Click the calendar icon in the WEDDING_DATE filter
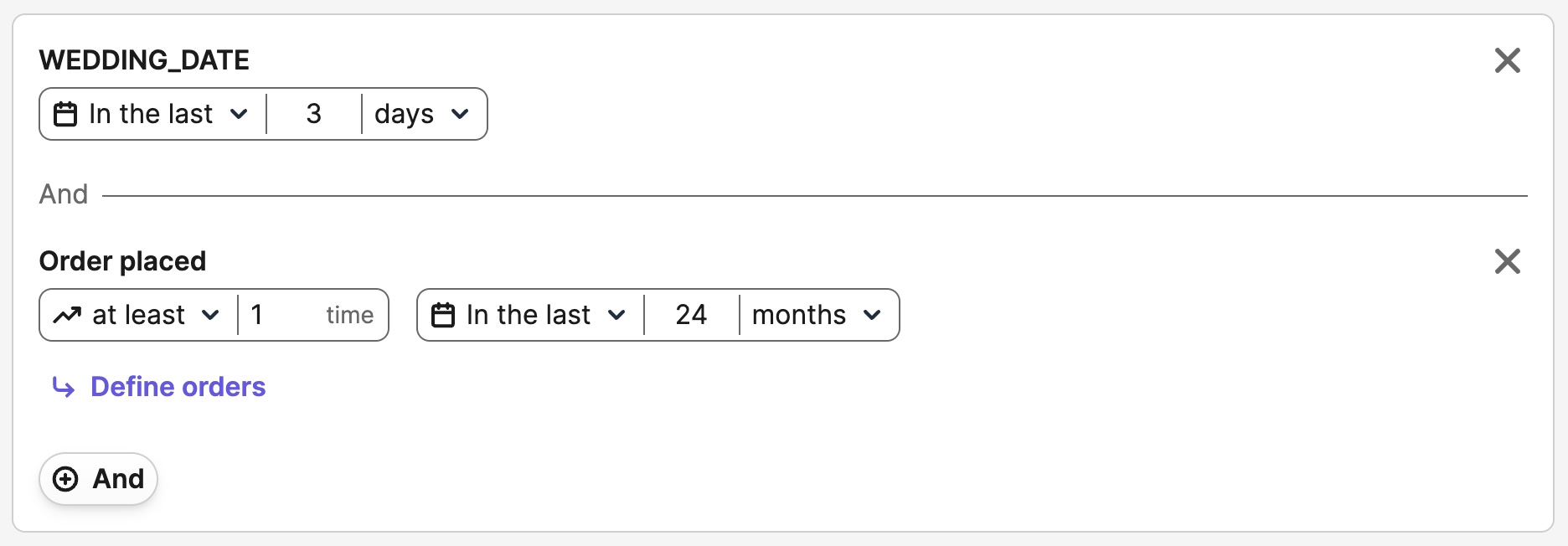This screenshot has height=546, width=1568. 65,114
